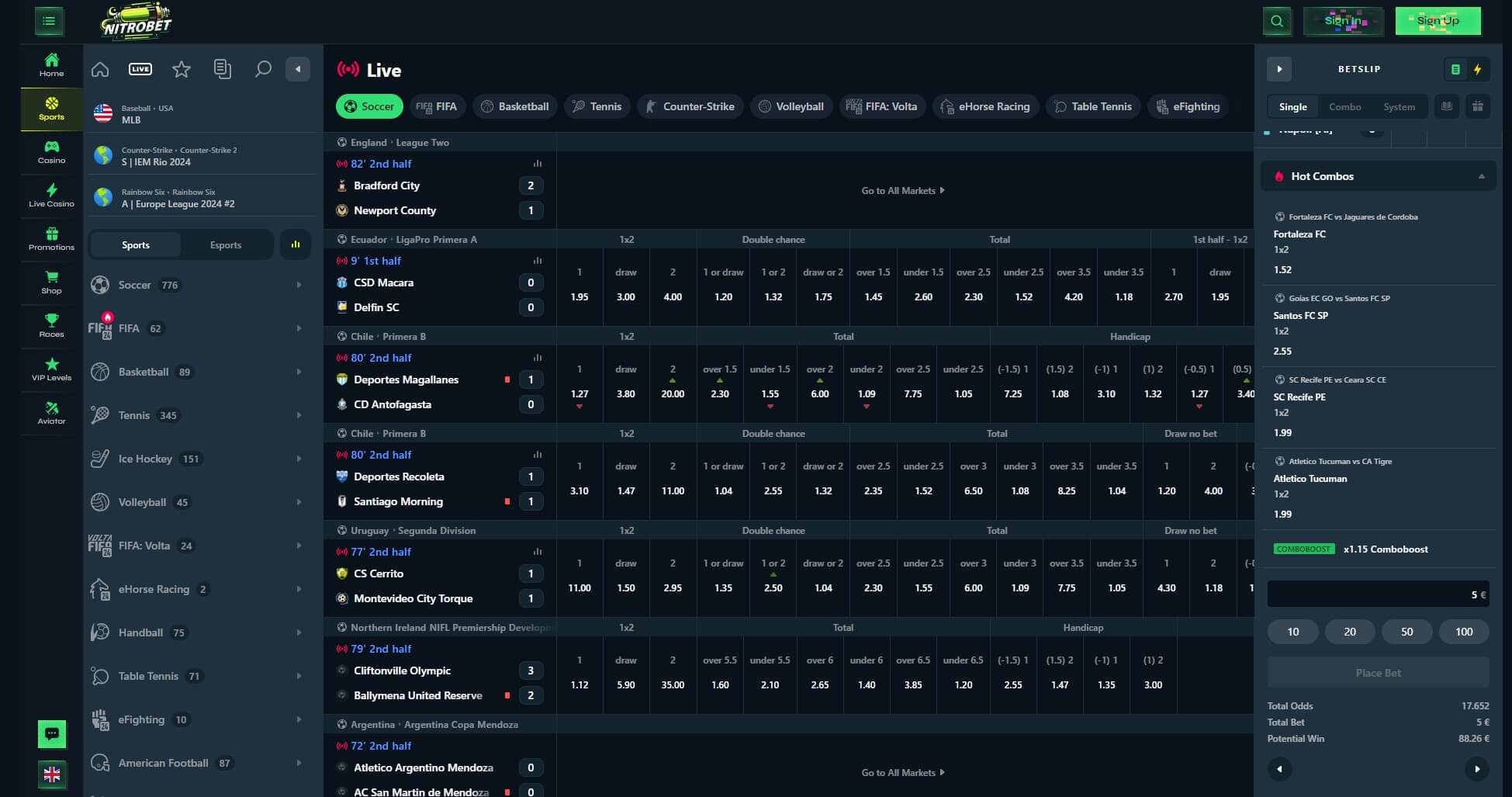Set stake to 10 quick button
Image resolution: width=1512 pixels, height=797 pixels.
1293,632
